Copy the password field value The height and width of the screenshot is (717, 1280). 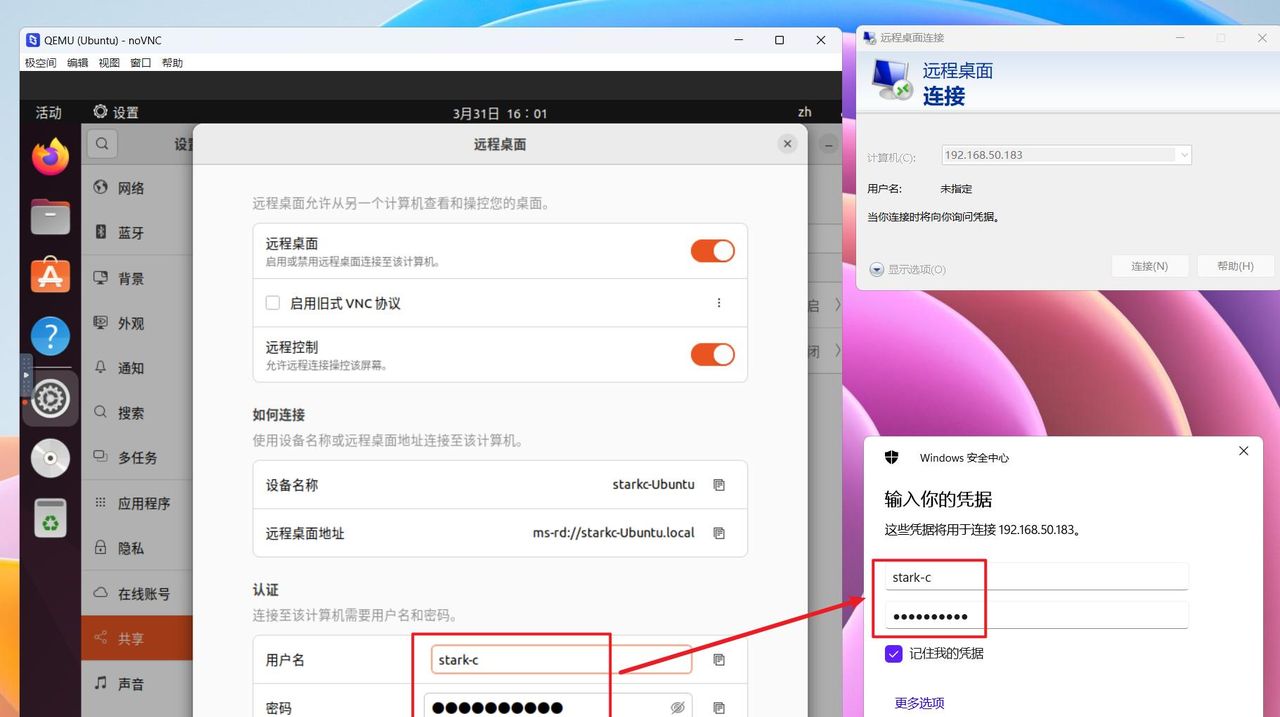pyautogui.click(x=718, y=707)
